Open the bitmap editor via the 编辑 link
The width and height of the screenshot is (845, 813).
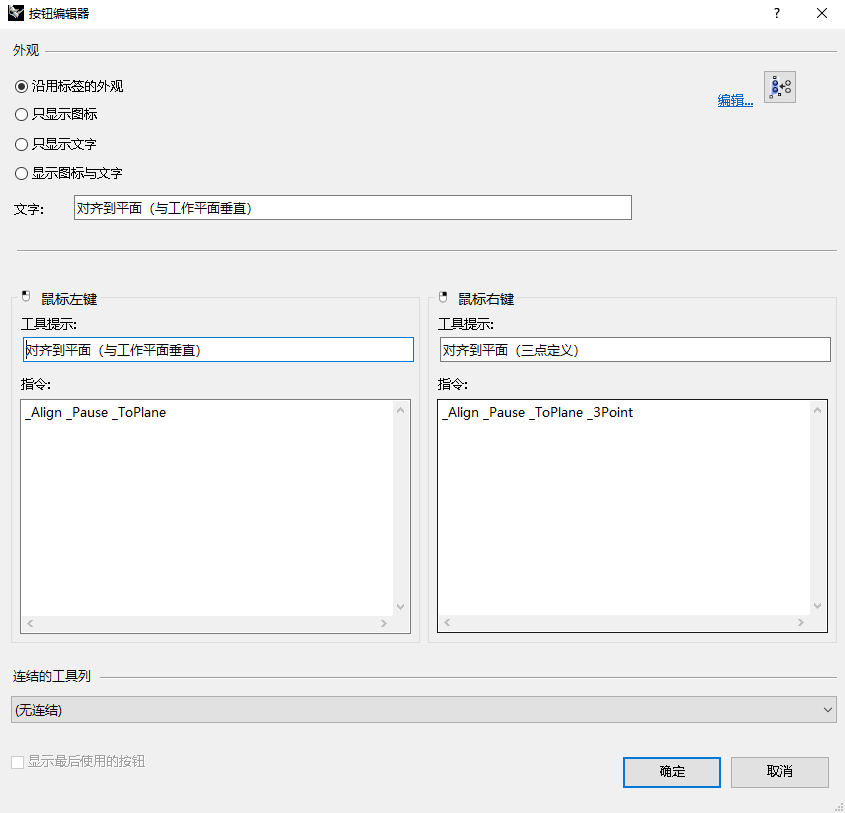pos(733,101)
